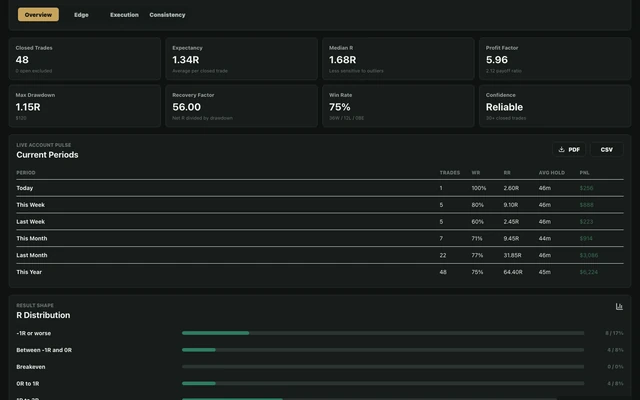Click the Recovery Factor 56.00 value
Image resolution: width=640 pixels, height=400 pixels.
coord(187,107)
